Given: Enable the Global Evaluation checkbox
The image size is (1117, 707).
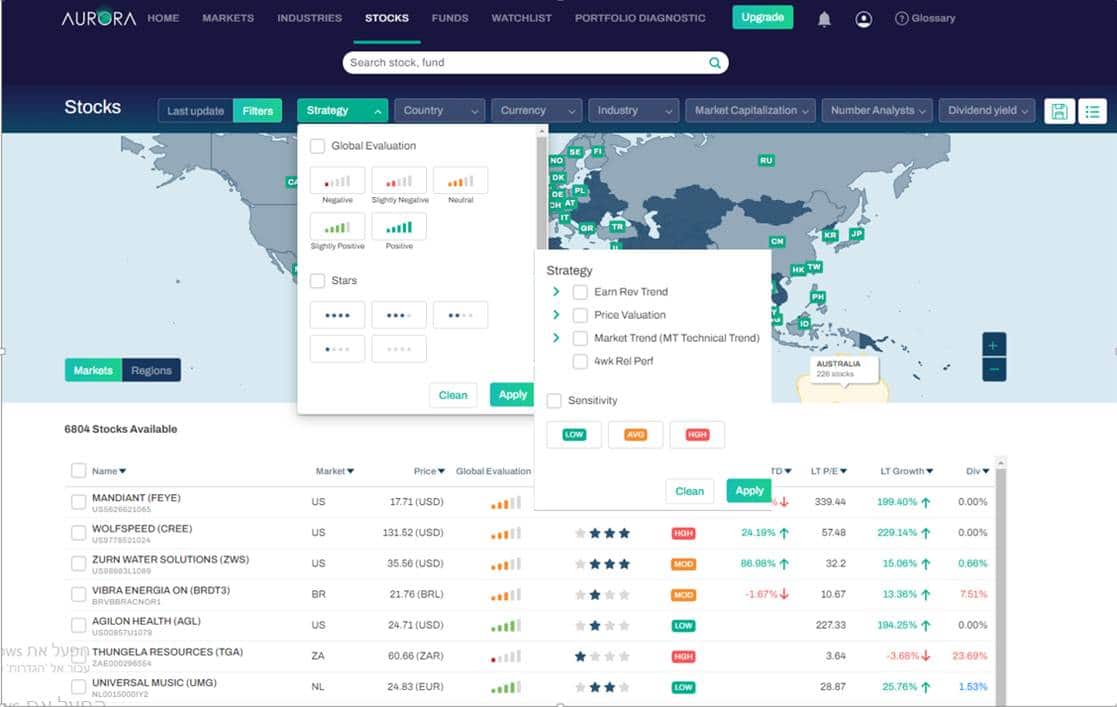Looking at the screenshot, I should coord(317,146).
